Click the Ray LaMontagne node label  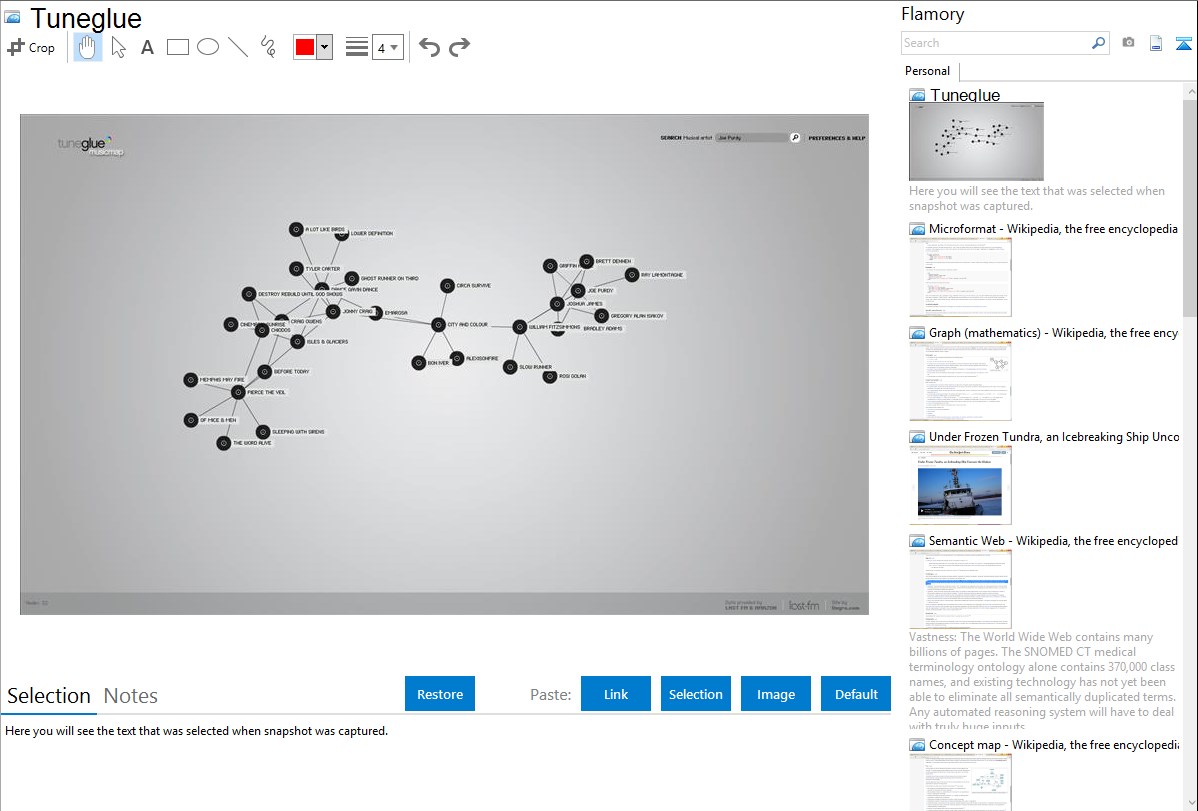click(662, 275)
